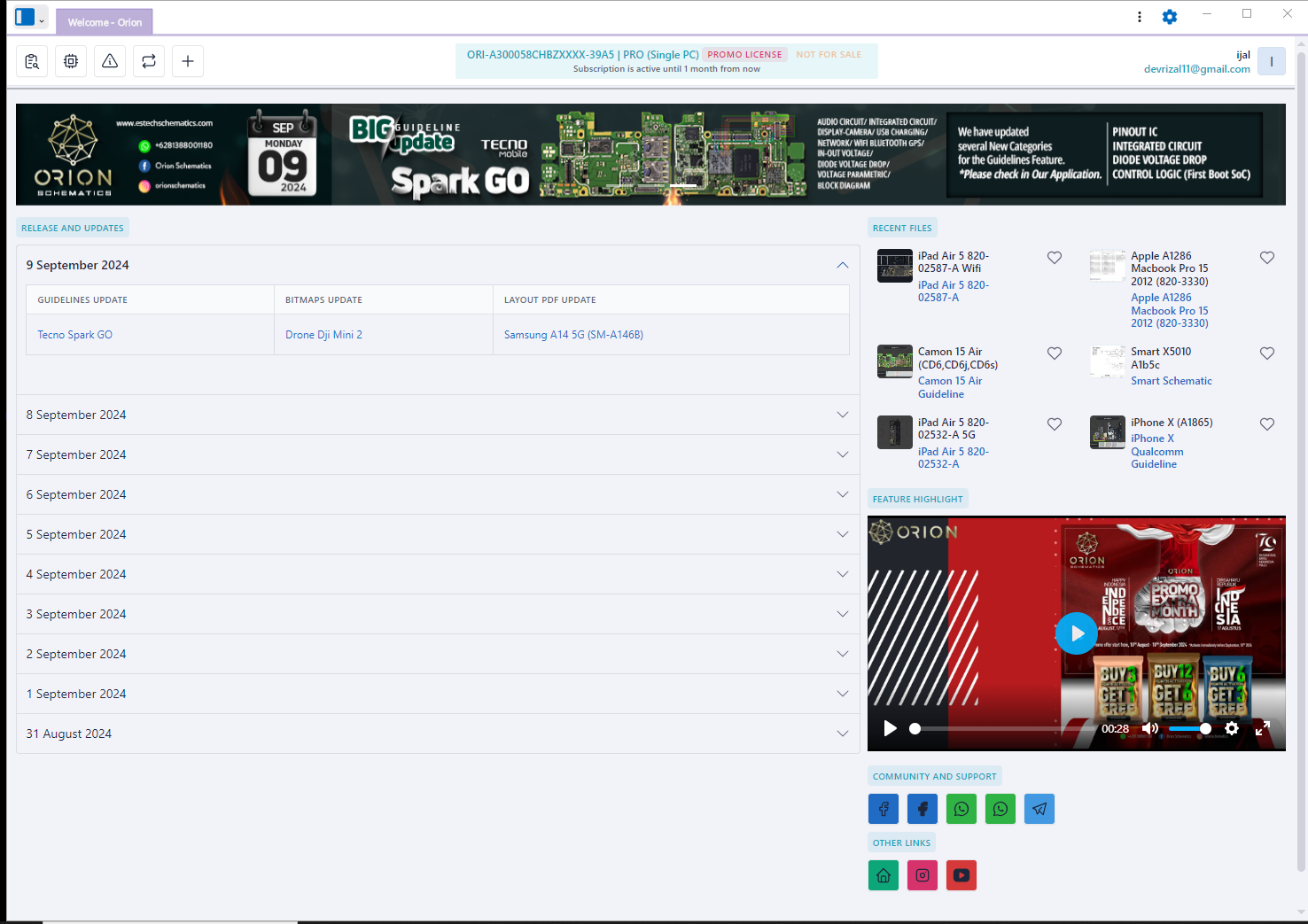Viewport: 1308px width, 924px height.
Task: Open Apple A1286 Macbook Pro 15 link
Action: pyautogui.click(x=1170, y=311)
